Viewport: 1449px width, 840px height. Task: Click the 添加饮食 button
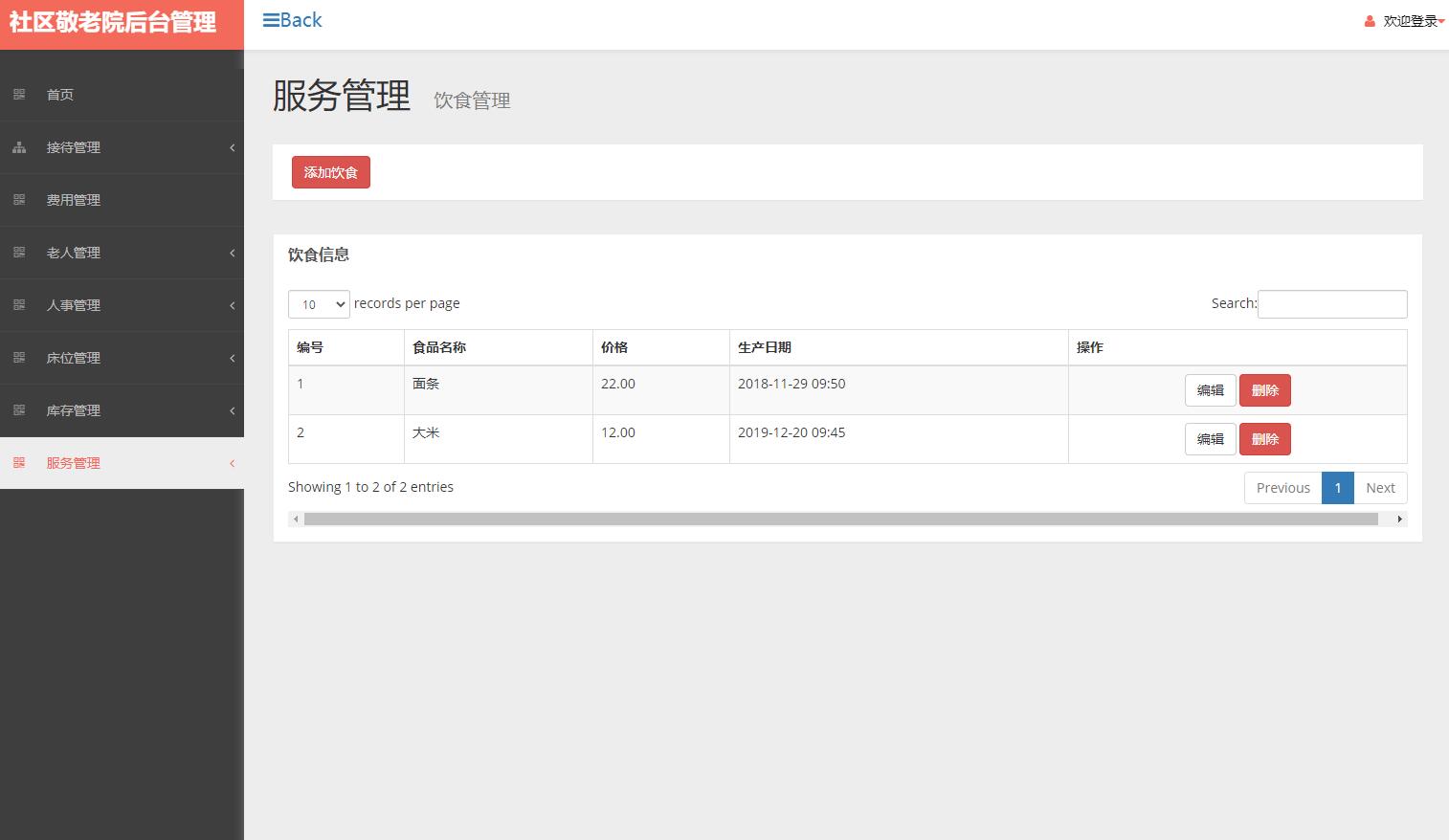[330, 172]
